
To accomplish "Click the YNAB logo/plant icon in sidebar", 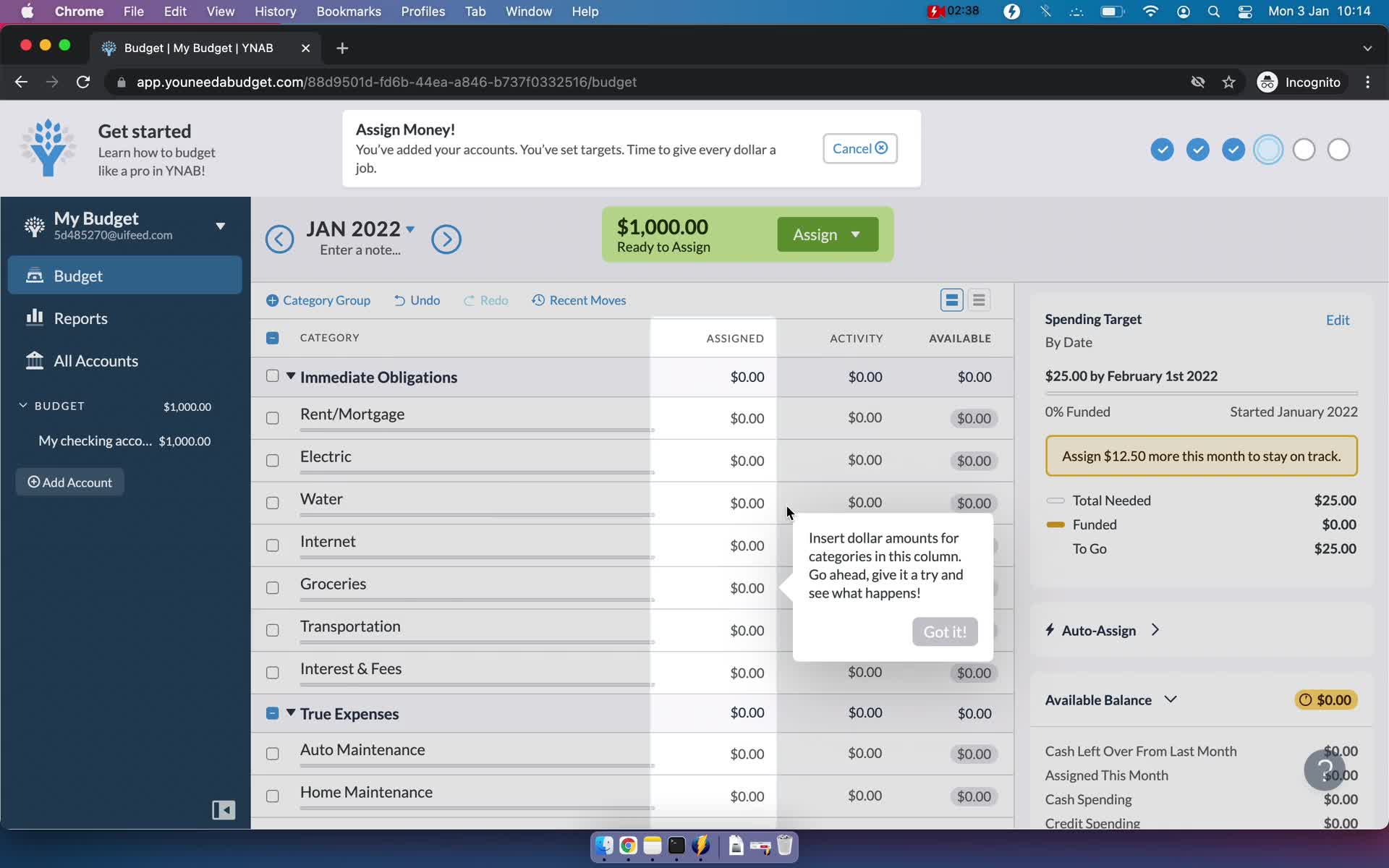I will pyautogui.click(x=33, y=225).
